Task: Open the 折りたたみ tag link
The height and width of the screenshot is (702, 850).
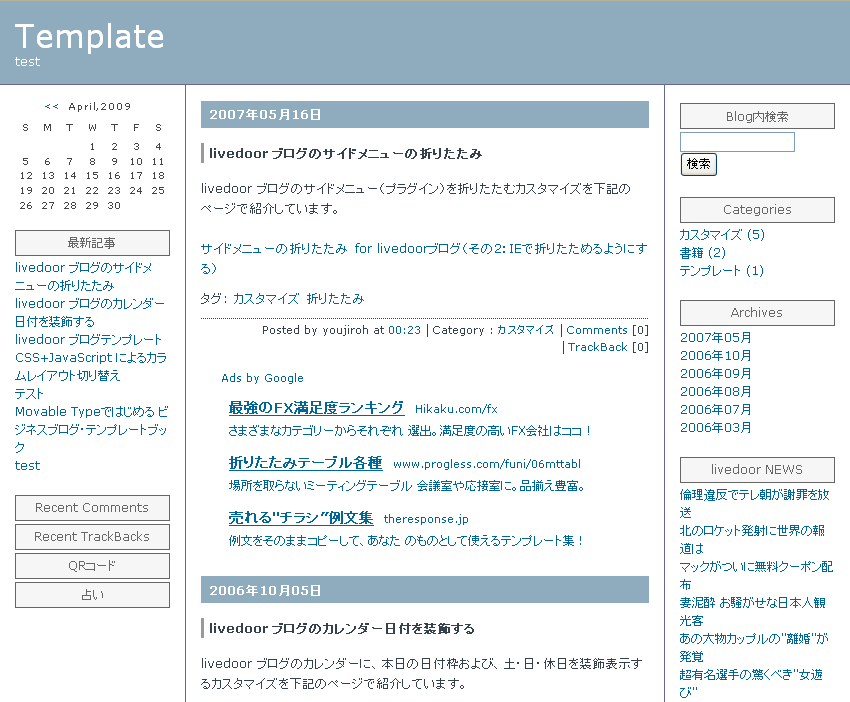Action: pos(336,299)
